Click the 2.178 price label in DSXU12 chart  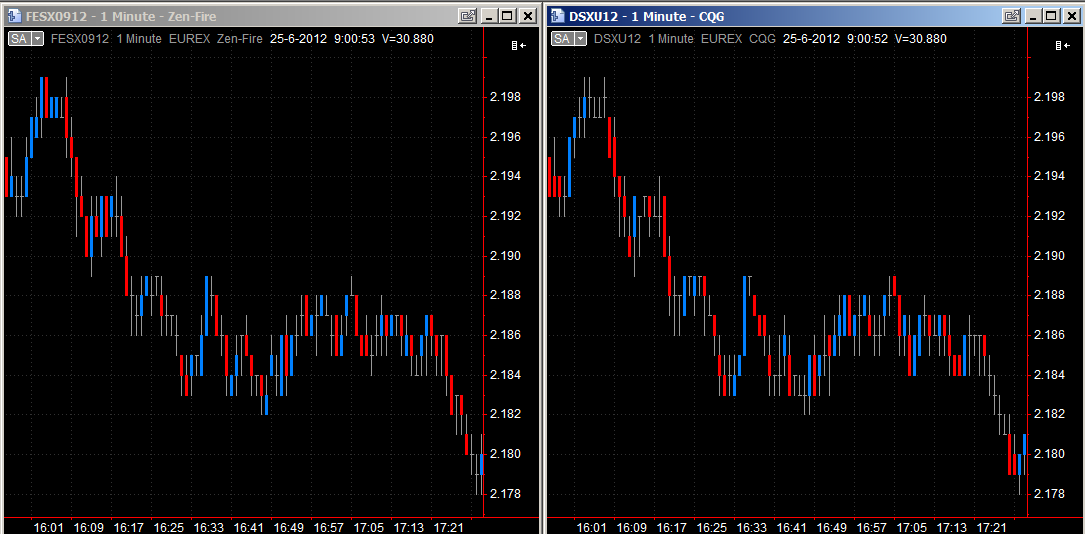pos(1048,494)
